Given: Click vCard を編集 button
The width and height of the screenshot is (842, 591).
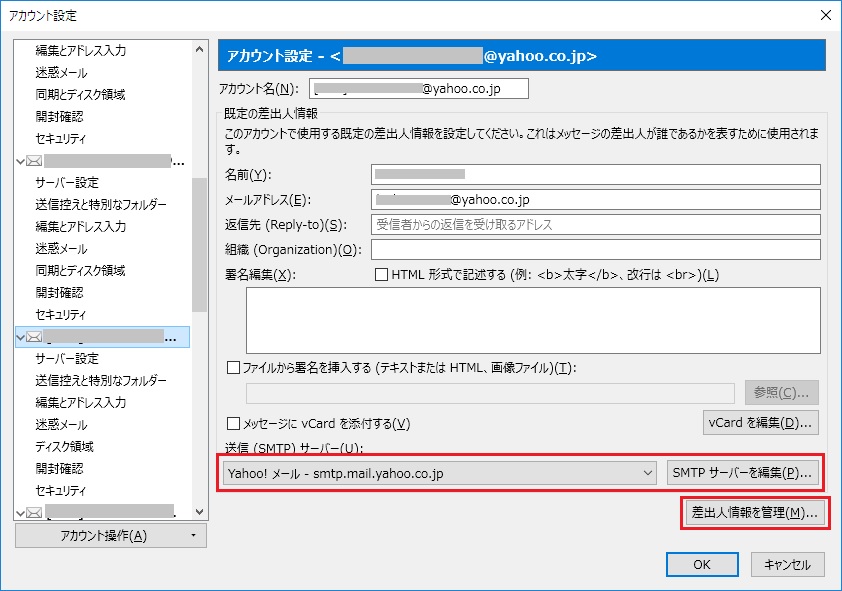Looking at the screenshot, I should tap(761, 422).
